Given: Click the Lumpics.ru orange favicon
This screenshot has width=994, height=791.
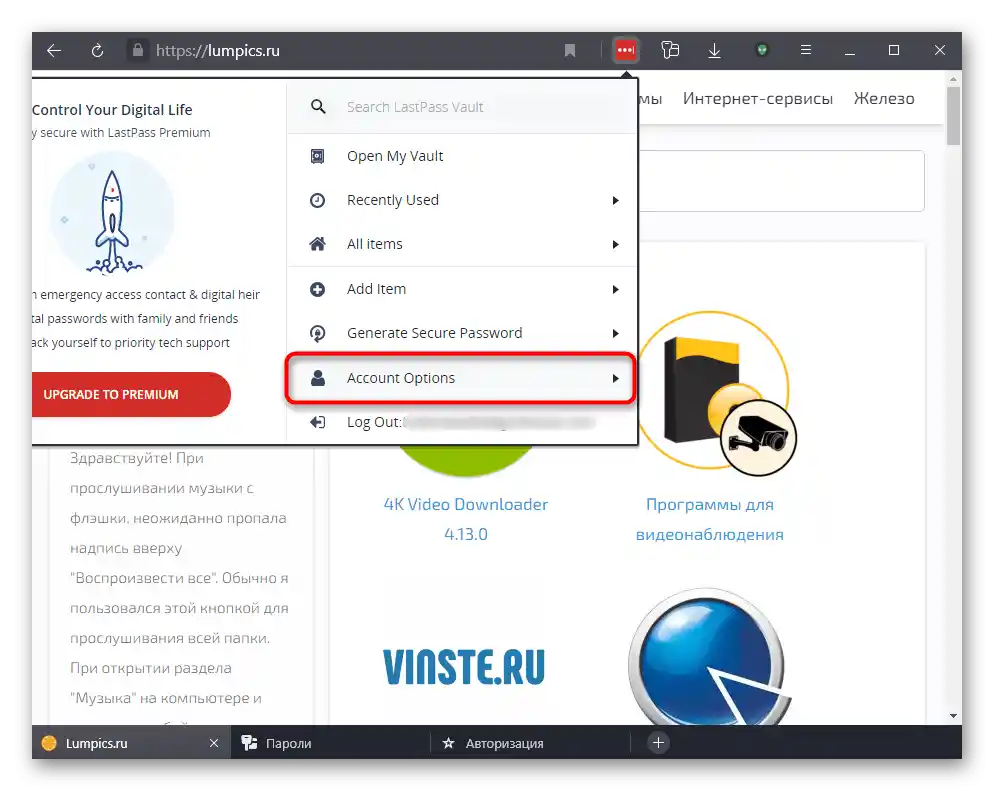Looking at the screenshot, I should (x=49, y=743).
